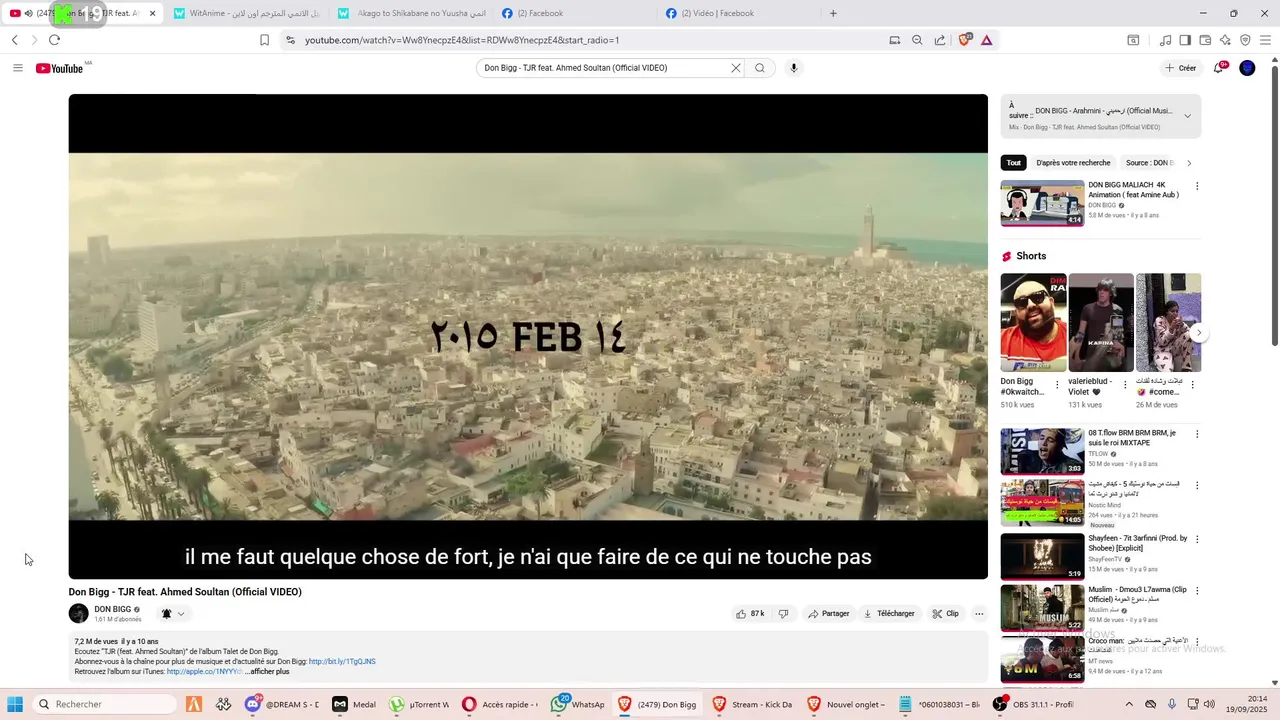Open Brave main hamburger menu

coord(1265,40)
